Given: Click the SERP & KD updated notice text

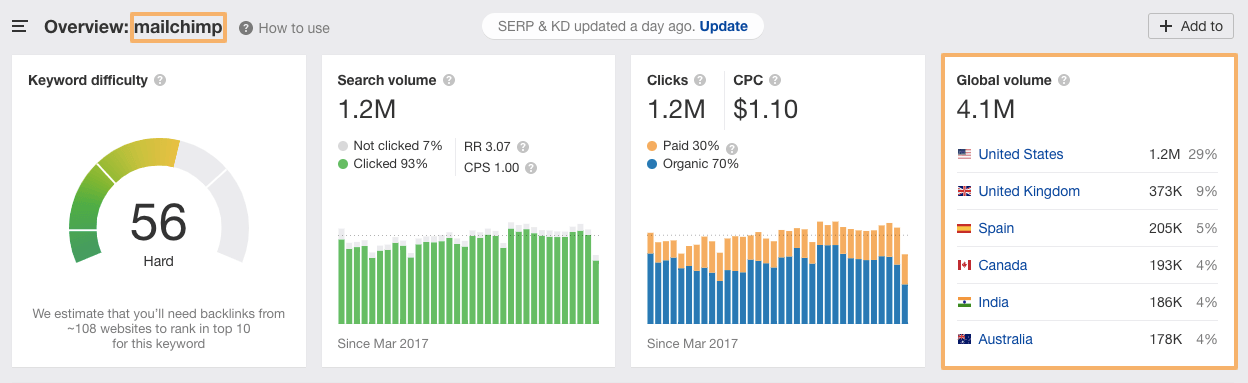Looking at the screenshot, I should pyautogui.click(x=596, y=26).
